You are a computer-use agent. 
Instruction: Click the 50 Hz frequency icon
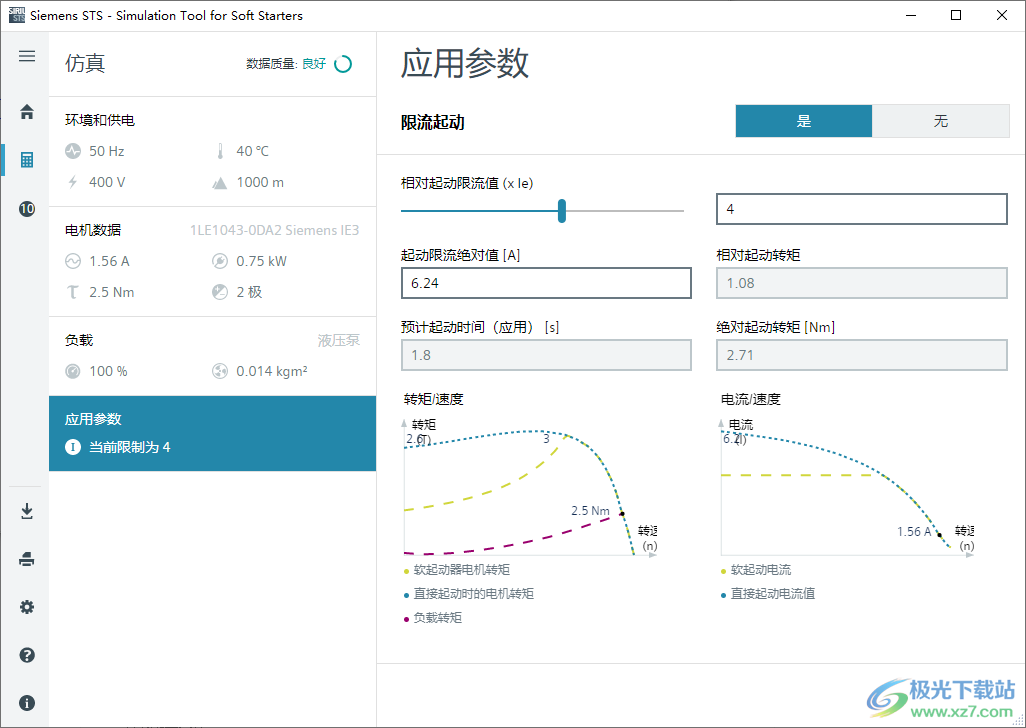point(73,151)
